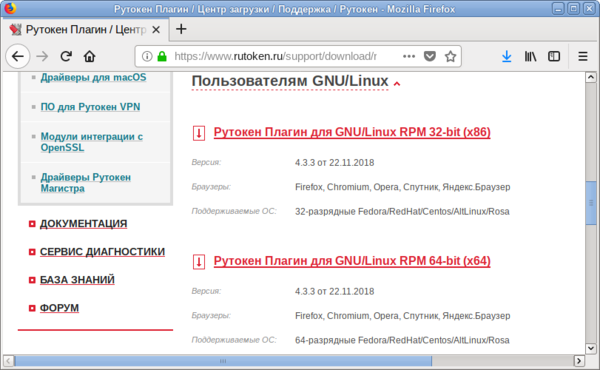Open the Firefox hamburger menu
This screenshot has width=600, height=370.
click(x=583, y=57)
